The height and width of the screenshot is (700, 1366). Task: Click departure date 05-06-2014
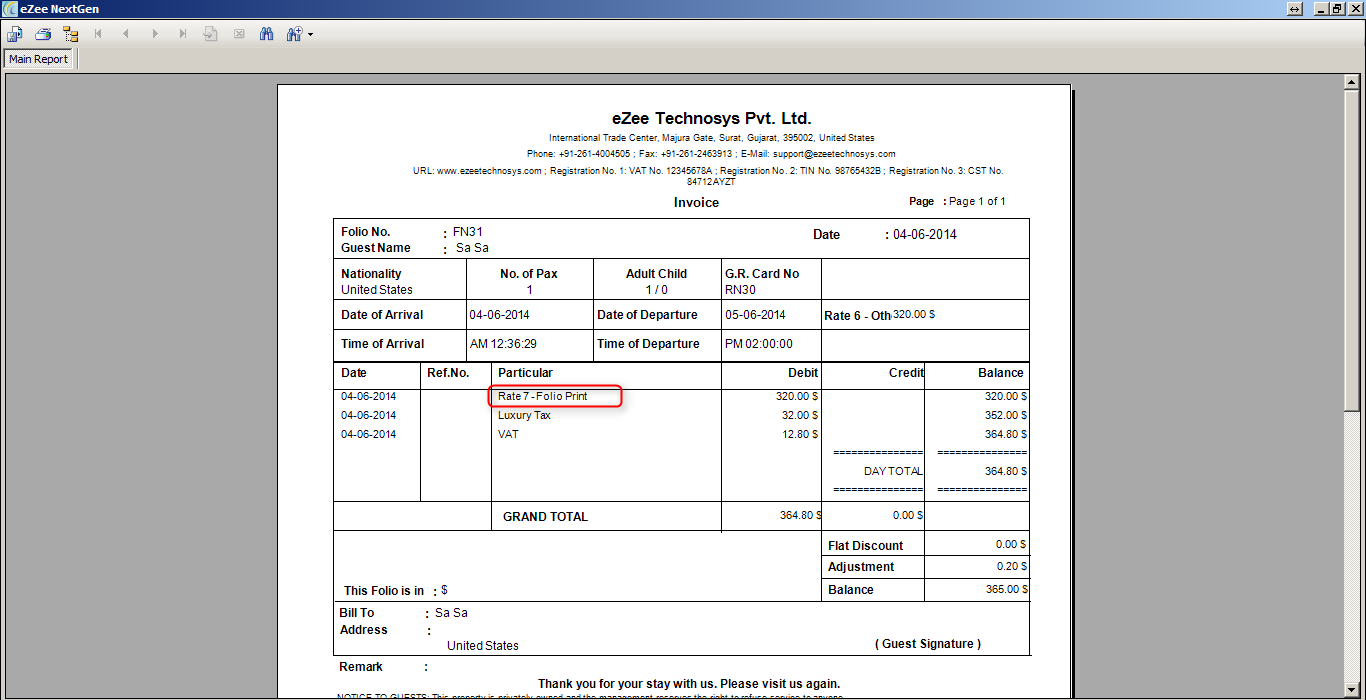755,314
